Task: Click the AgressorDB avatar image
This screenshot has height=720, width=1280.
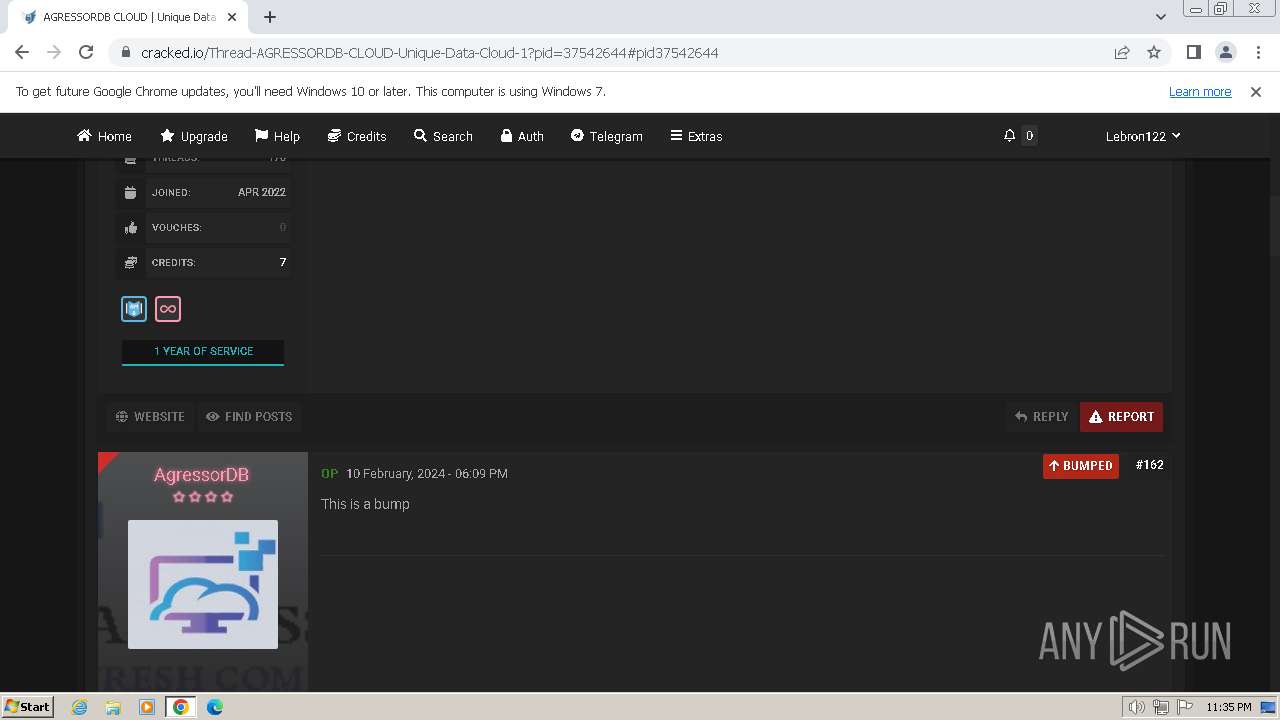Action: [x=203, y=584]
